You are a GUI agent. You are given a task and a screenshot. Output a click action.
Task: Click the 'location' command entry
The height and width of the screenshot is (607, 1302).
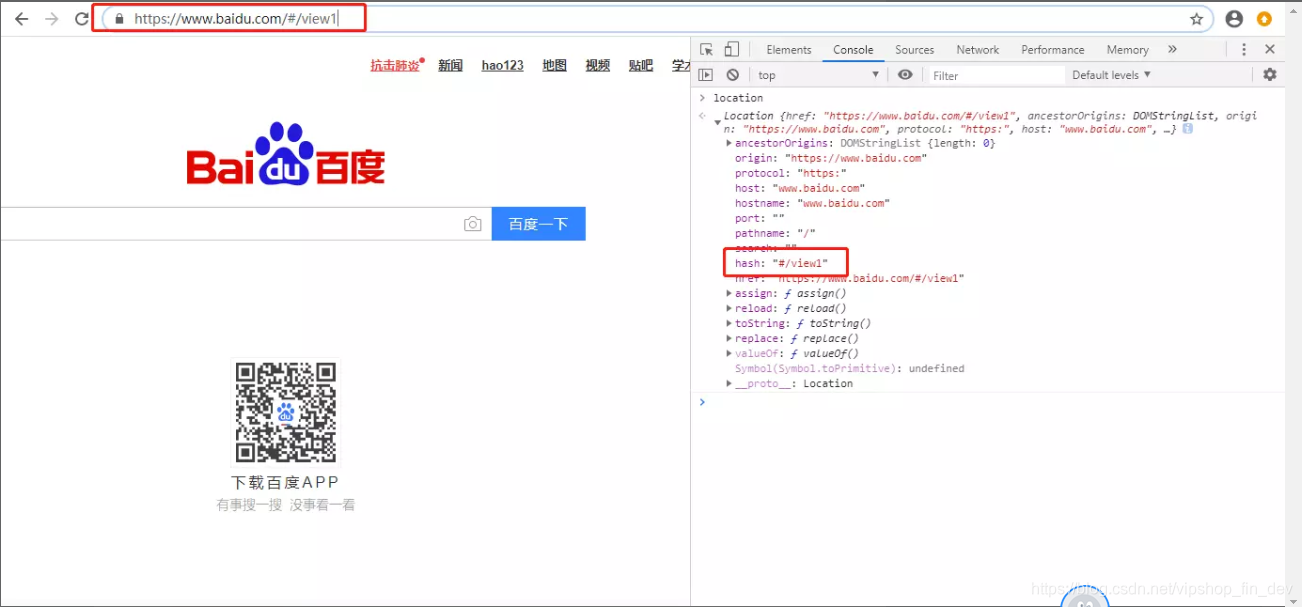click(738, 98)
